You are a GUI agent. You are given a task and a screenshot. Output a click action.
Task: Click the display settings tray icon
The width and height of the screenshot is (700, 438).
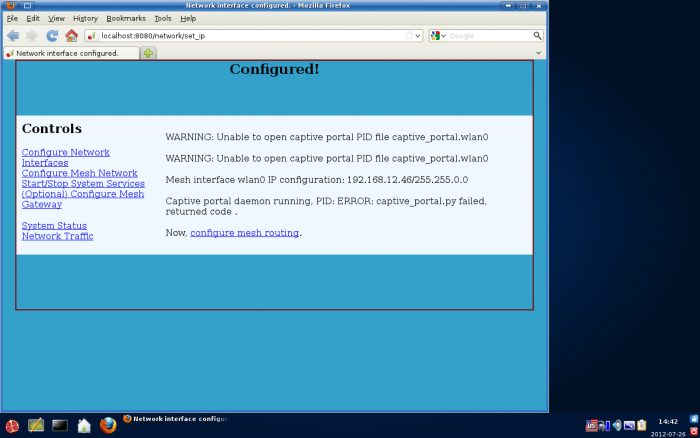[629, 425]
